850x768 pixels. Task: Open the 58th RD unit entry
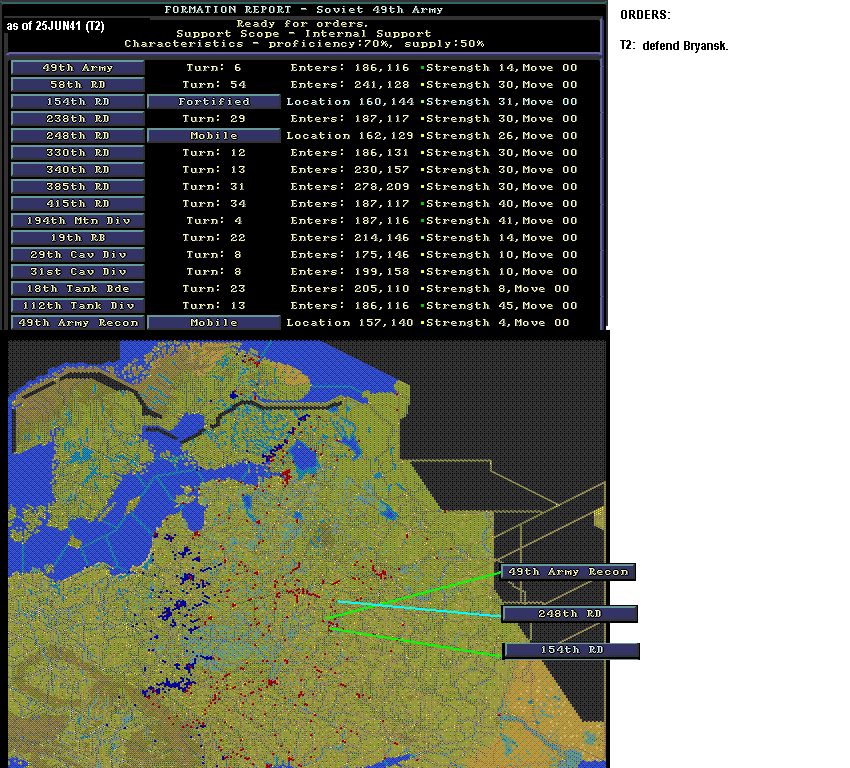click(x=78, y=85)
